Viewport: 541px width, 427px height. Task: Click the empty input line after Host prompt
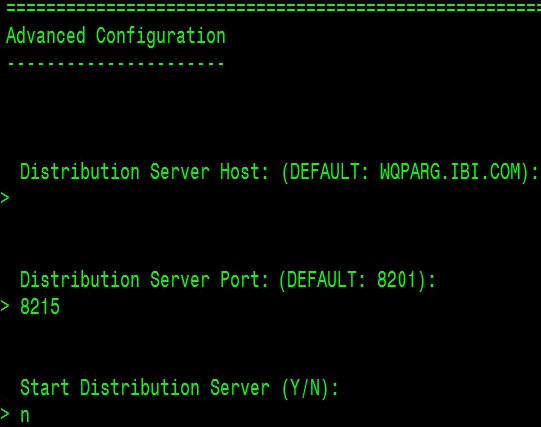[270, 198]
